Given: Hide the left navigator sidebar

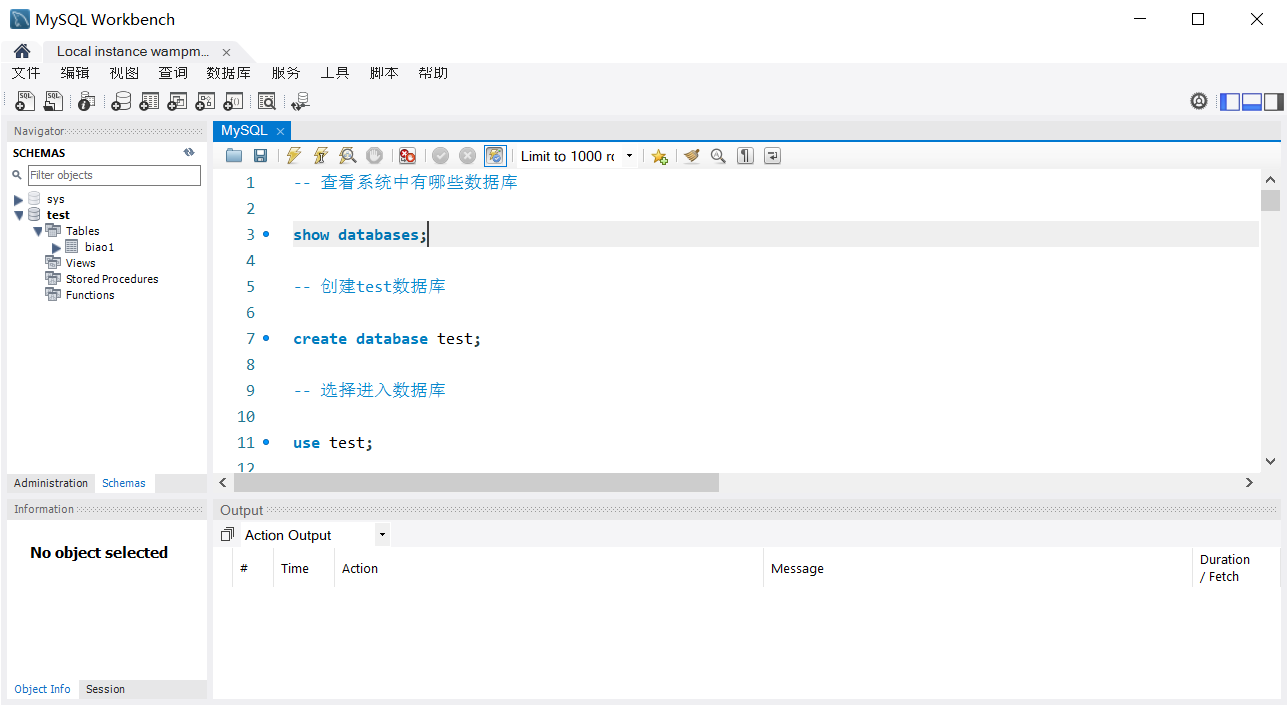Looking at the screenshot, I should 1230,102.
